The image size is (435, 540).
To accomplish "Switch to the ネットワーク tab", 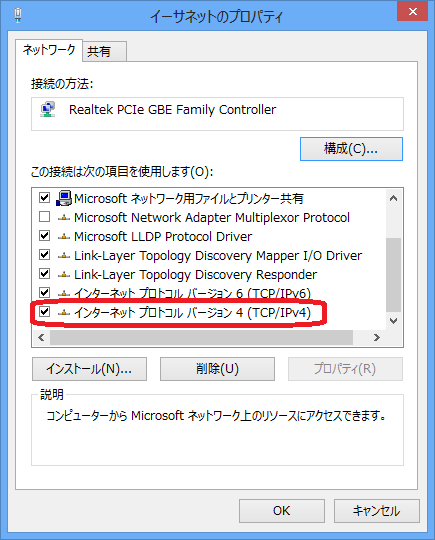I will [49, 50].
